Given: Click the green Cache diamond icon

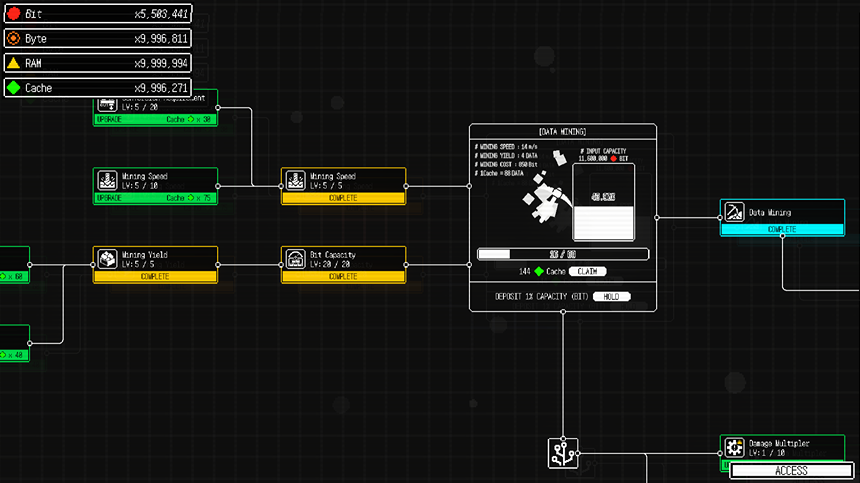Looking at the screenshot, I should point(14,88).
